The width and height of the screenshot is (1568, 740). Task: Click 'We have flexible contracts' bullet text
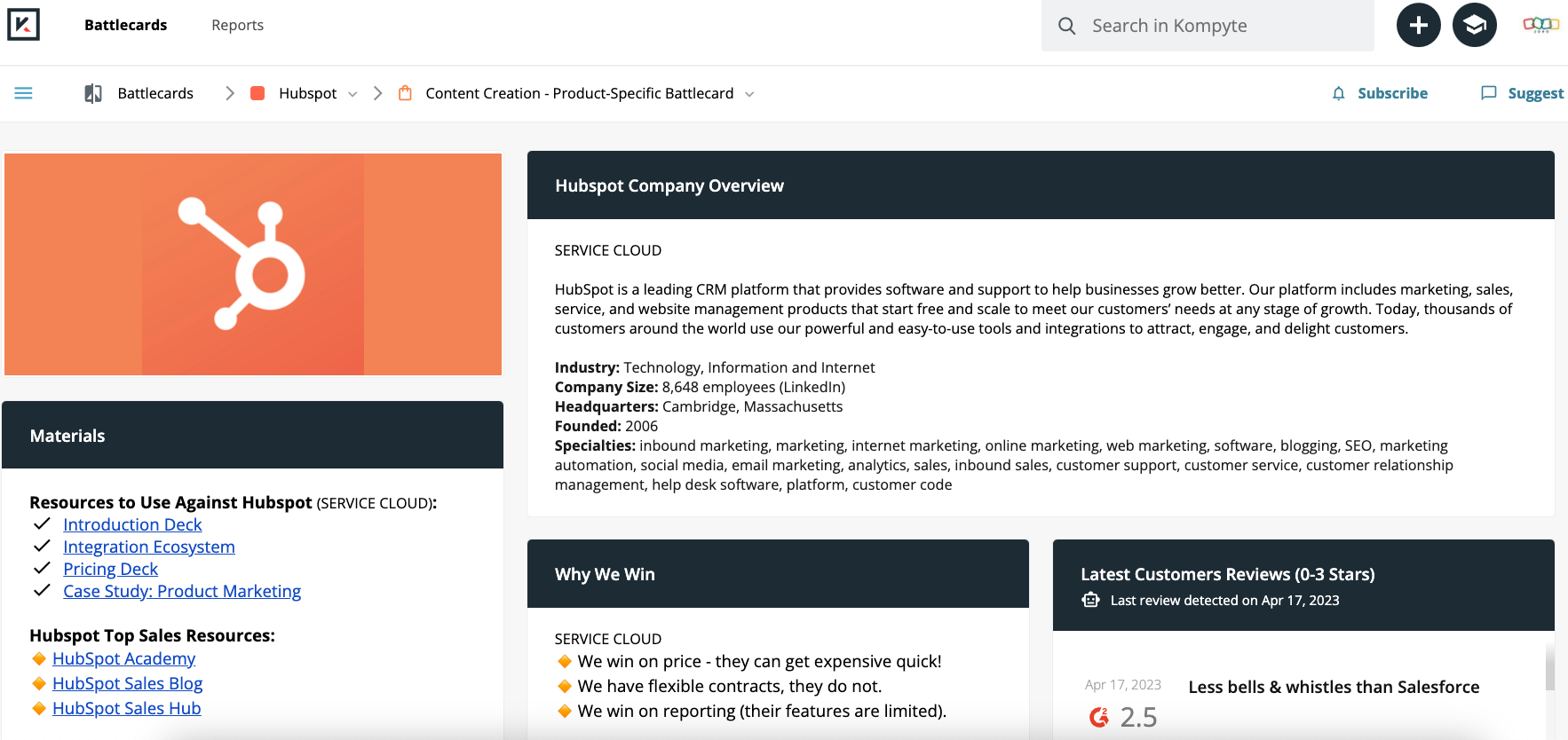[729, 686]
